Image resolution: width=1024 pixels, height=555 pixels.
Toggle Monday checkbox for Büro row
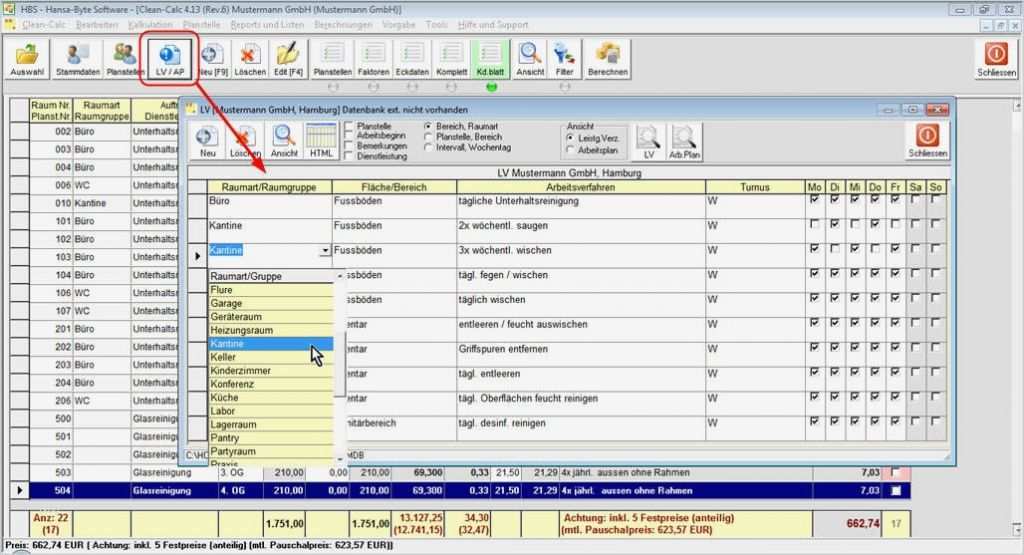point(815,200)
